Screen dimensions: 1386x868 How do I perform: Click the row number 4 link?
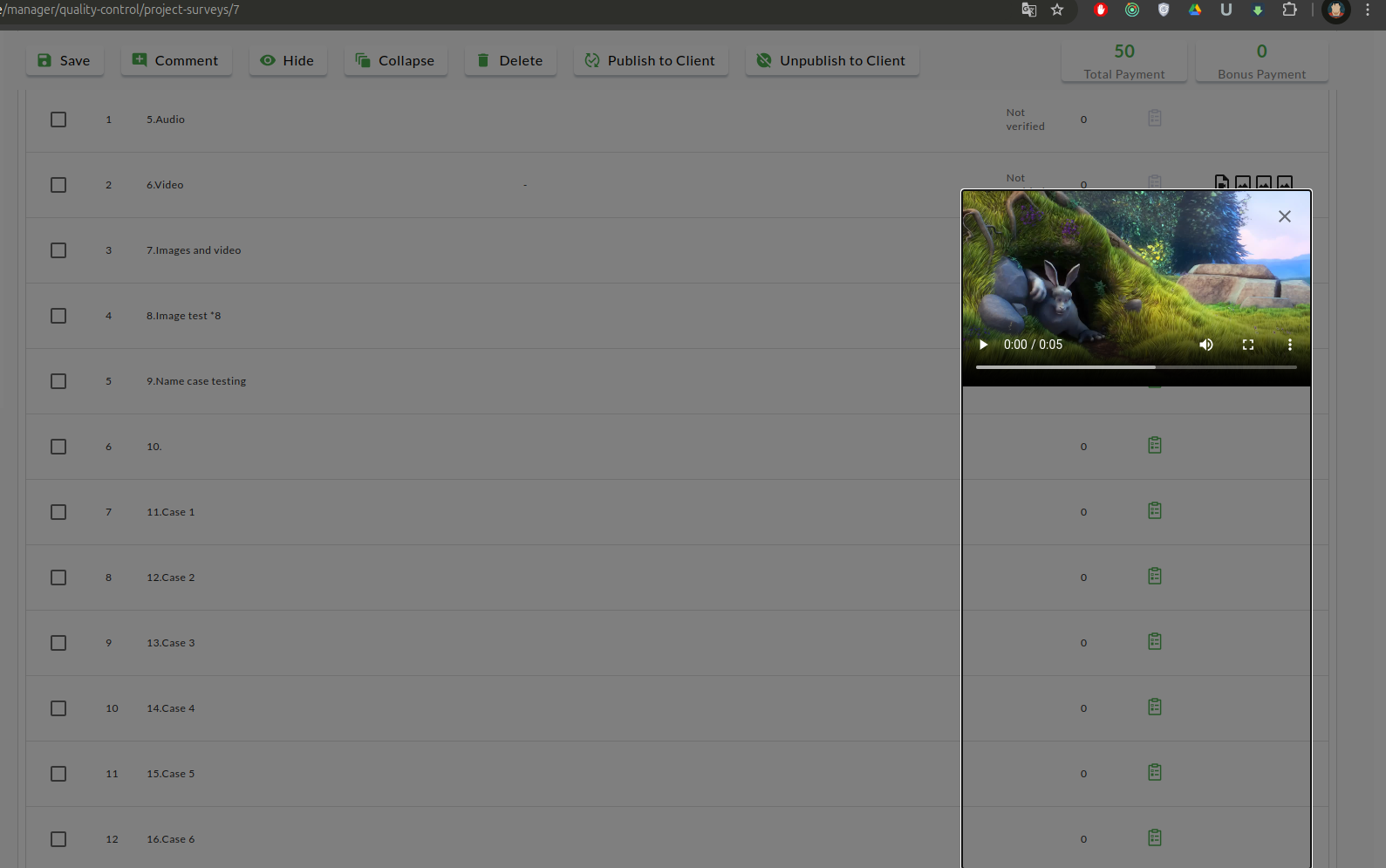coord(109,316)
